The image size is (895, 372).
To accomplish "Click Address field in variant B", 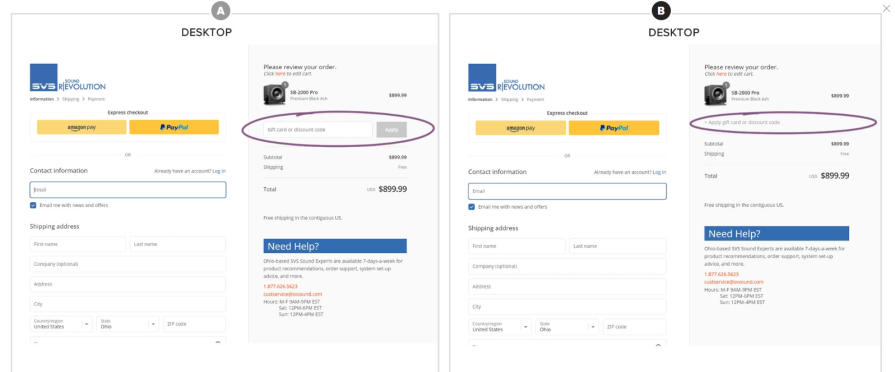I will click(567, 286).
